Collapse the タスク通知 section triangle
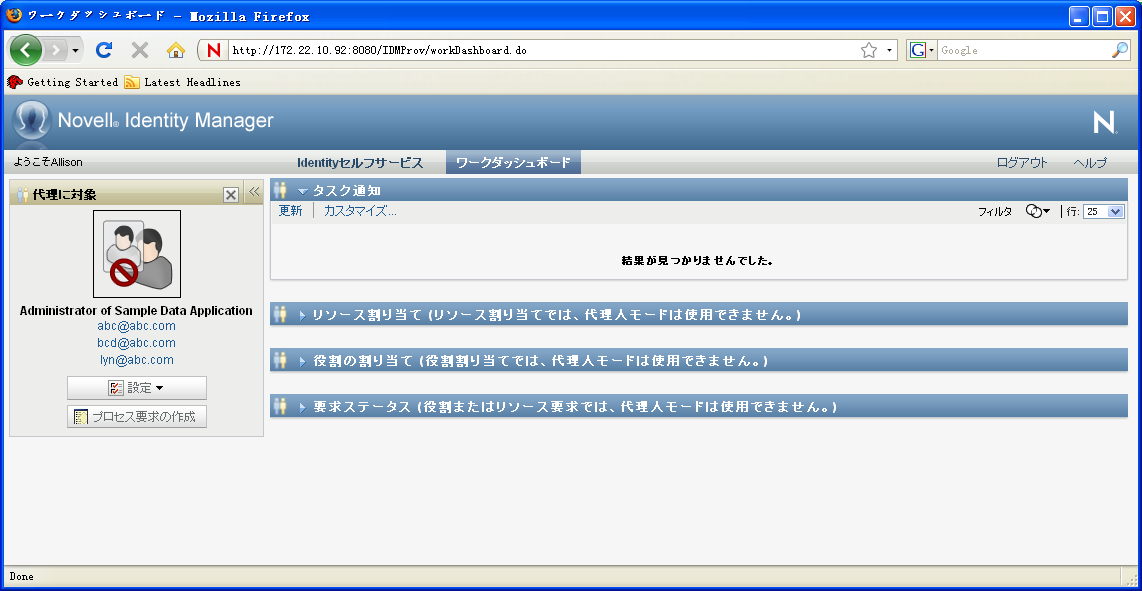The width and height of the screenshot is (1142, 591). click(303, 192)
